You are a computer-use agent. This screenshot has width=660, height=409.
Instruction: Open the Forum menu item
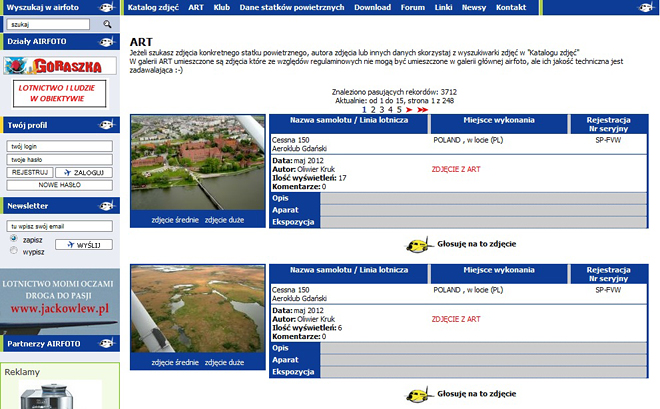coord(412,7)
